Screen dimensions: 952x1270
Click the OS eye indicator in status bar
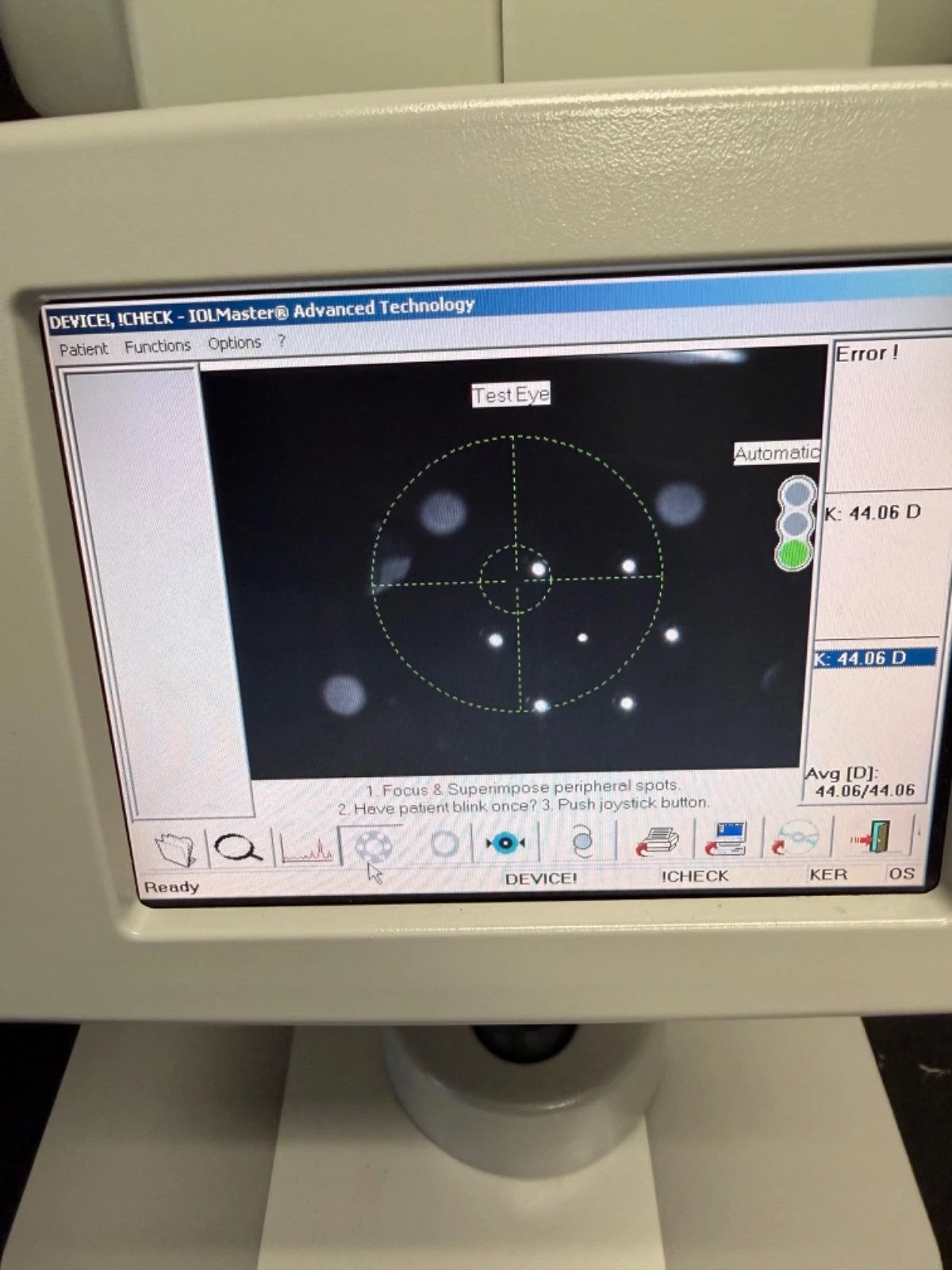(901, 873)
